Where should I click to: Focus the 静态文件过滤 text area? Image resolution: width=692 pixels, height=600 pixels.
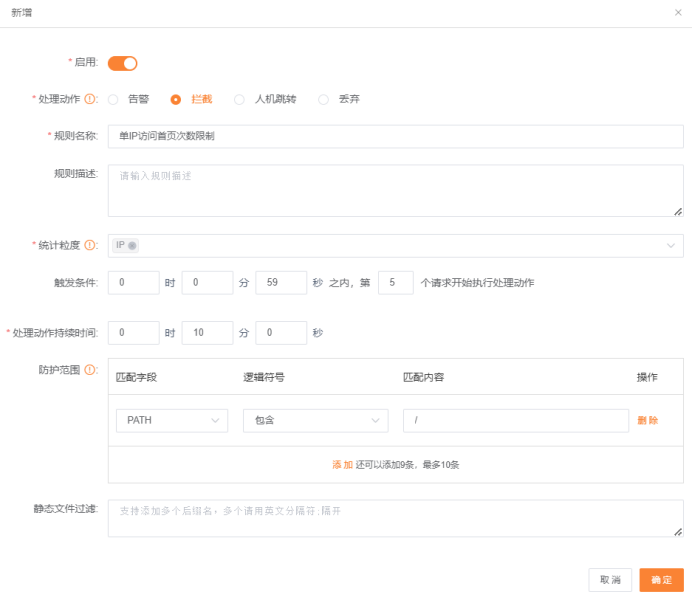[x=395, y=518]
